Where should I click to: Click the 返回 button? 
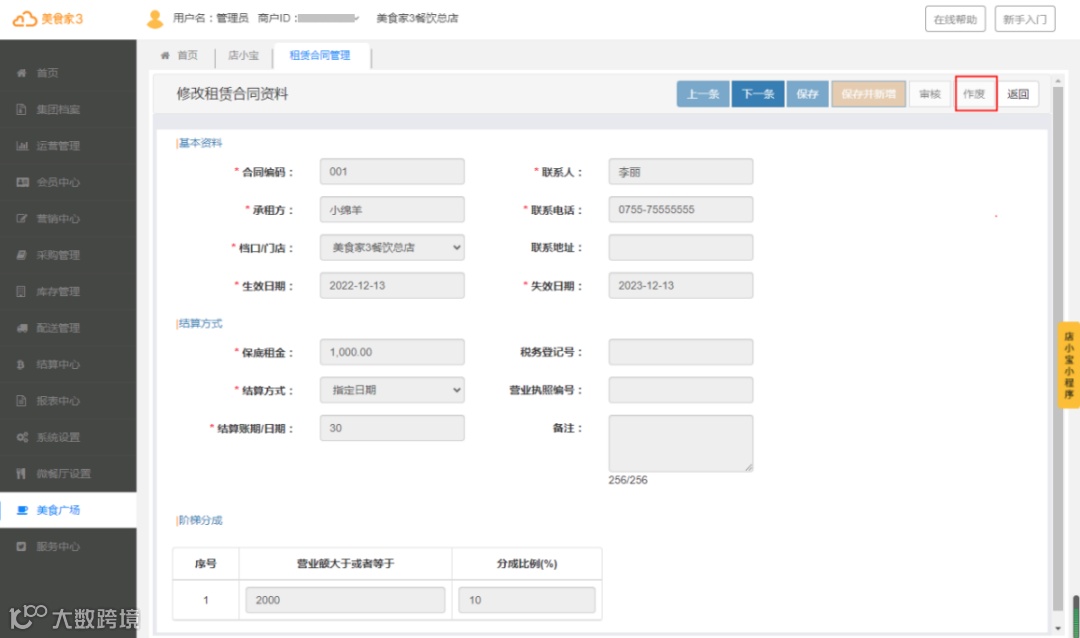click(1018, 94)
